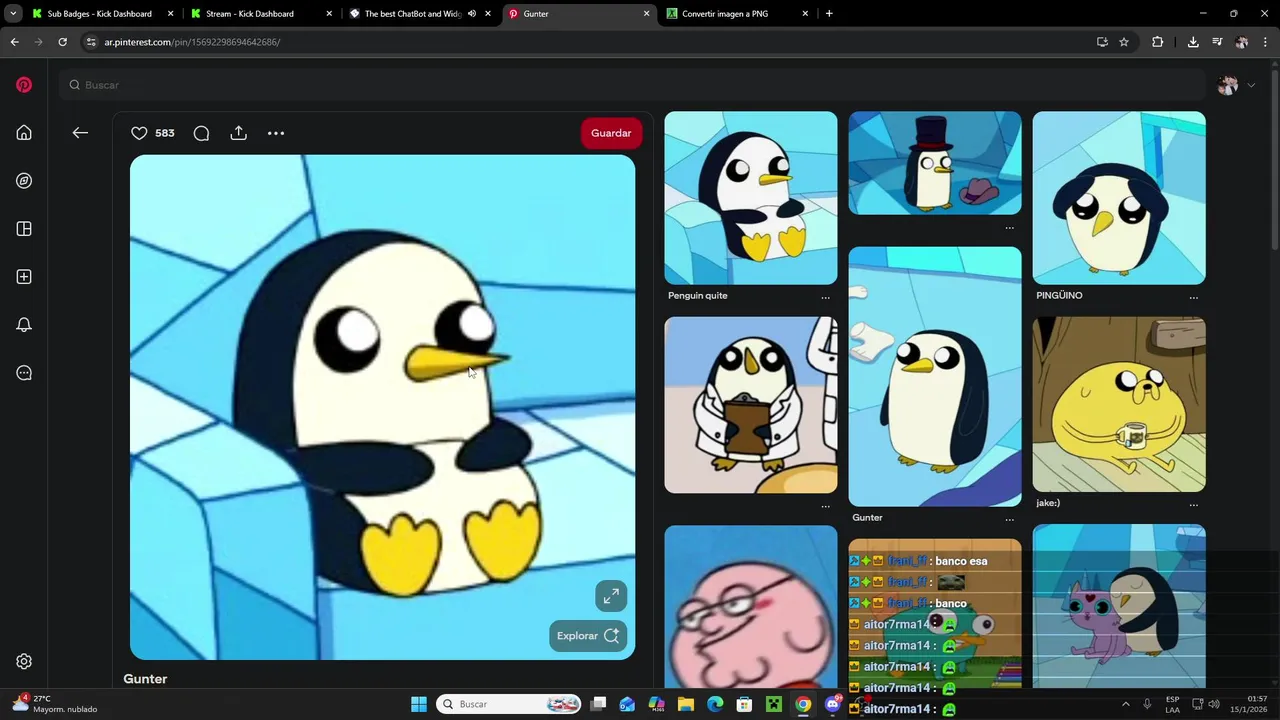
Task: Open more options for top hat penguin pin
Action: pos(1009,228)
